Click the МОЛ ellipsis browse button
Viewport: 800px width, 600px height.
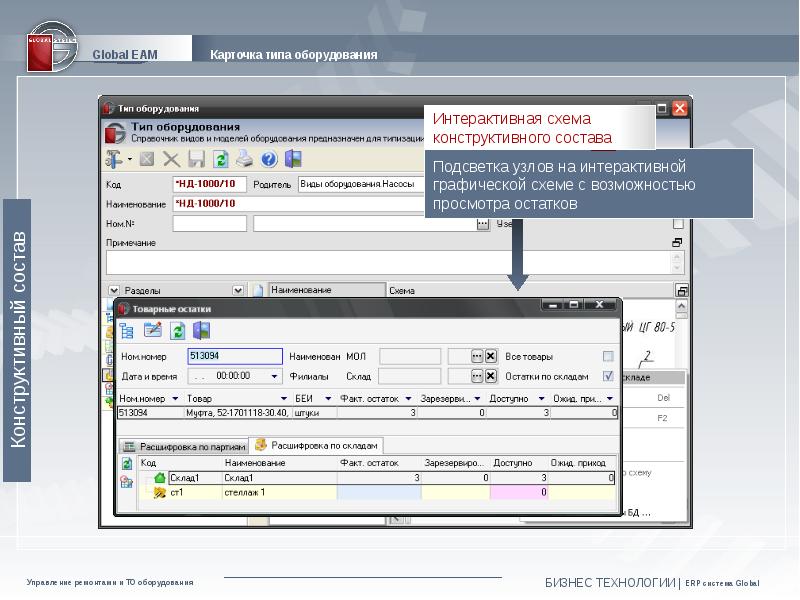[x=476, y=356]
